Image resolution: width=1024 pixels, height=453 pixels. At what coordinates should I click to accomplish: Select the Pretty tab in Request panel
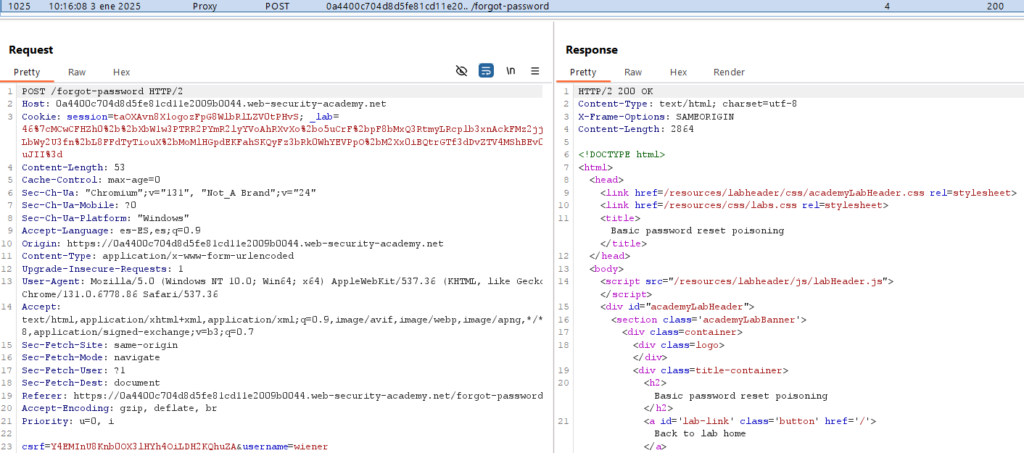point(27,72)
